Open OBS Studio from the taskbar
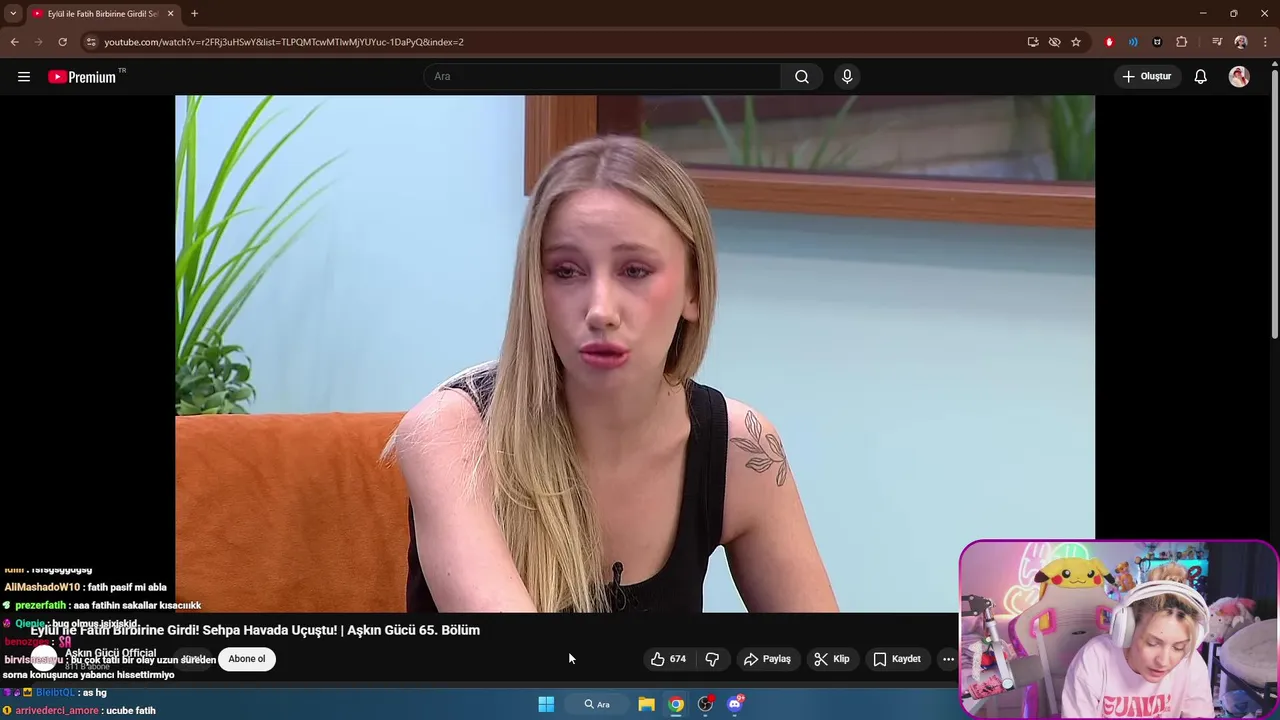This screenshot has height=720, width=1280. pos(706,704)
